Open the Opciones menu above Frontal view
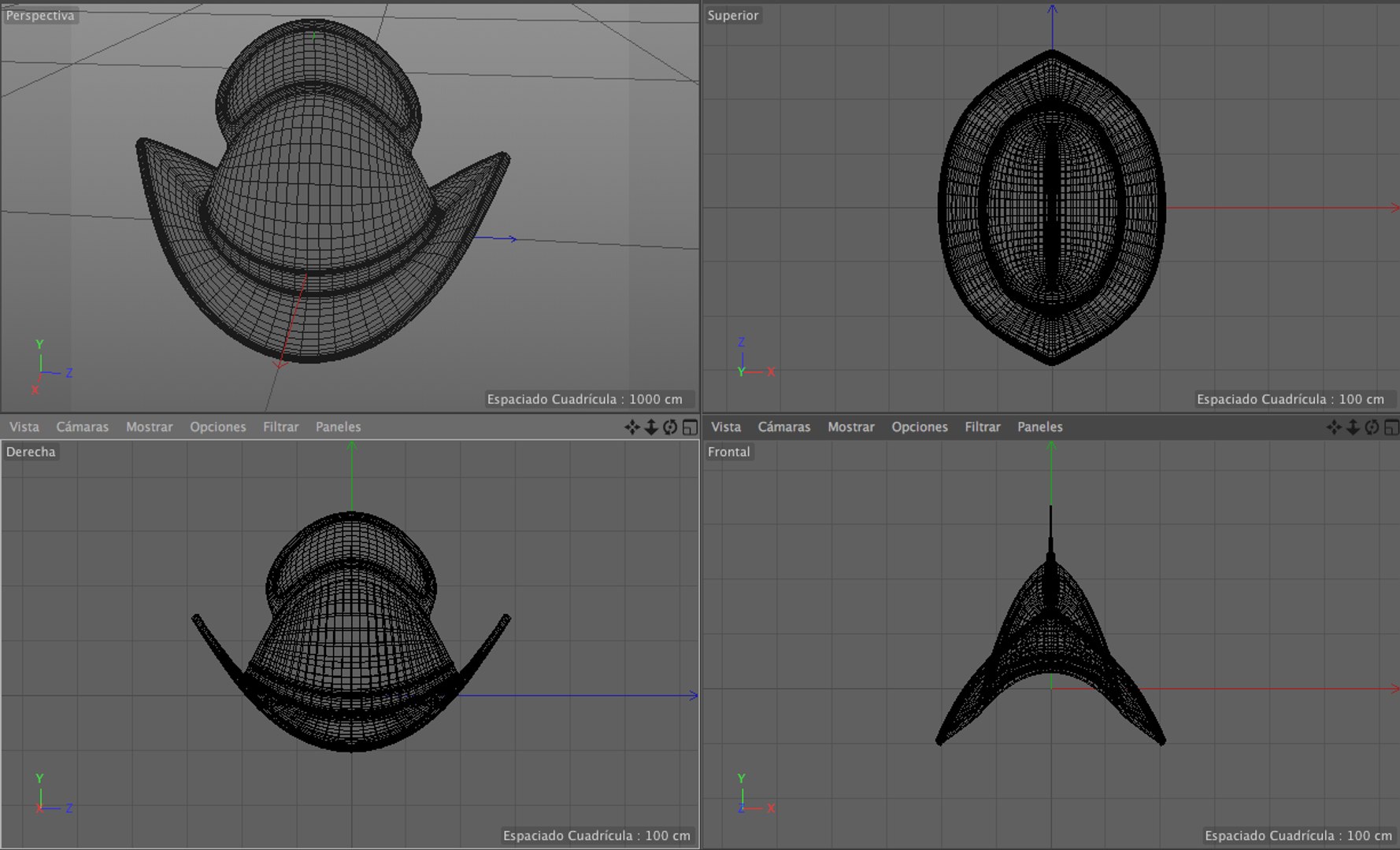The height and width of the screenshot is (850, 1400). [920, 427]
